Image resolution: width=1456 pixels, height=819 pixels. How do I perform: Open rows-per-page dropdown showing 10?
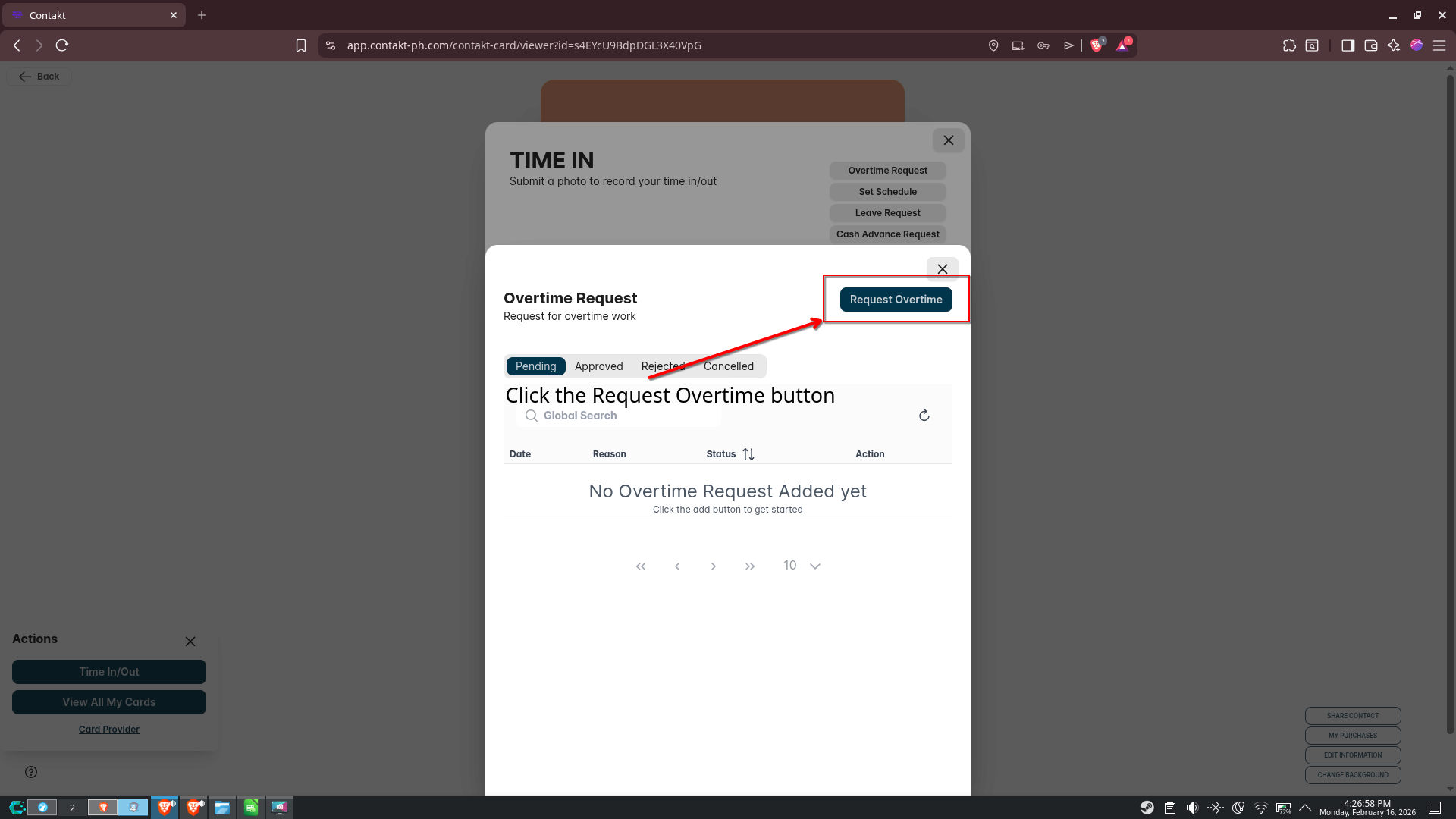click(814, 566)
